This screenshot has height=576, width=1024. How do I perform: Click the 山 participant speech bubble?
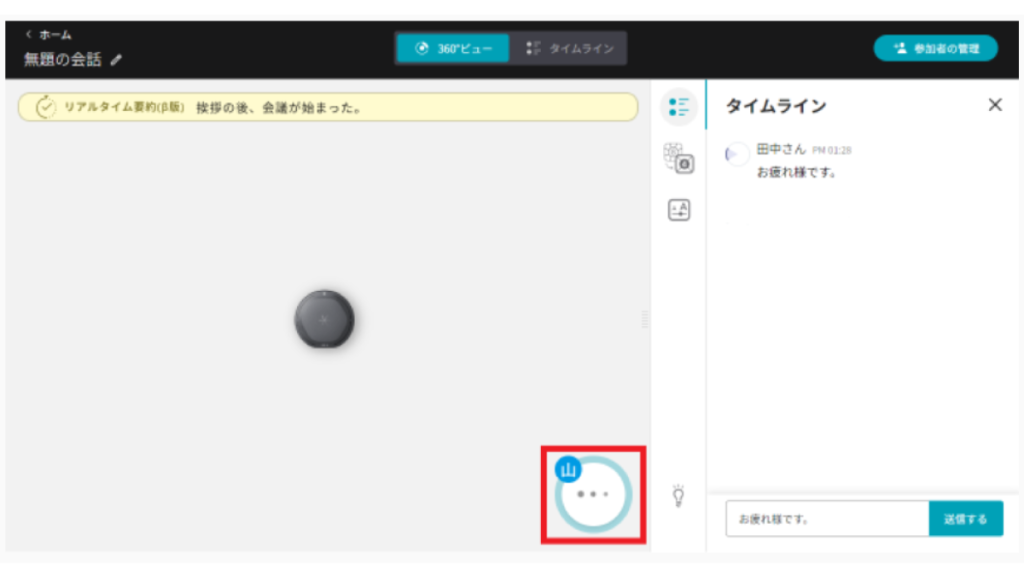[594, 494]
